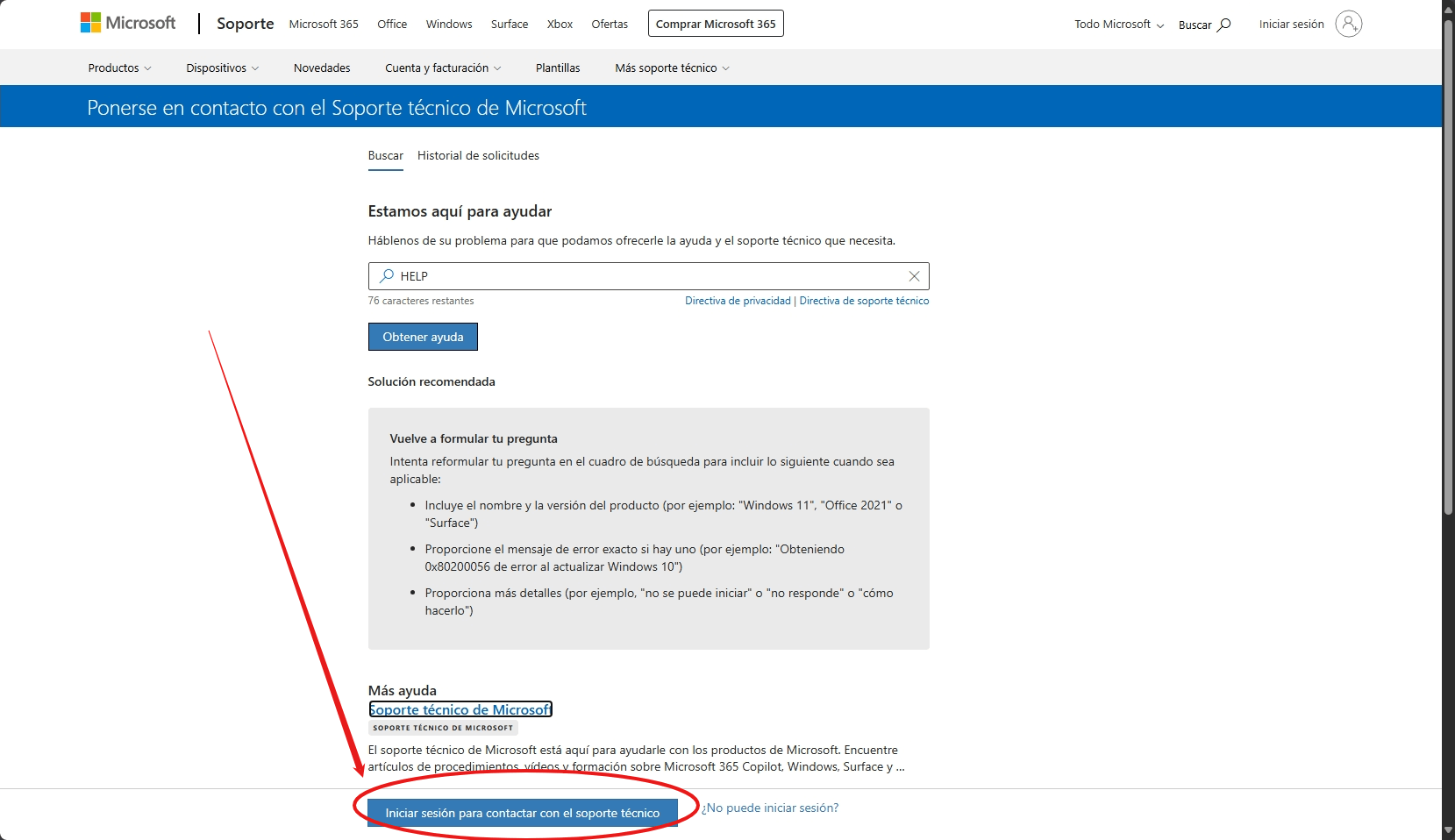This screenshot has height=840, width=1455.
Task: Open the Soporte técnico de Microsoft link
Action: pos(460,709)
